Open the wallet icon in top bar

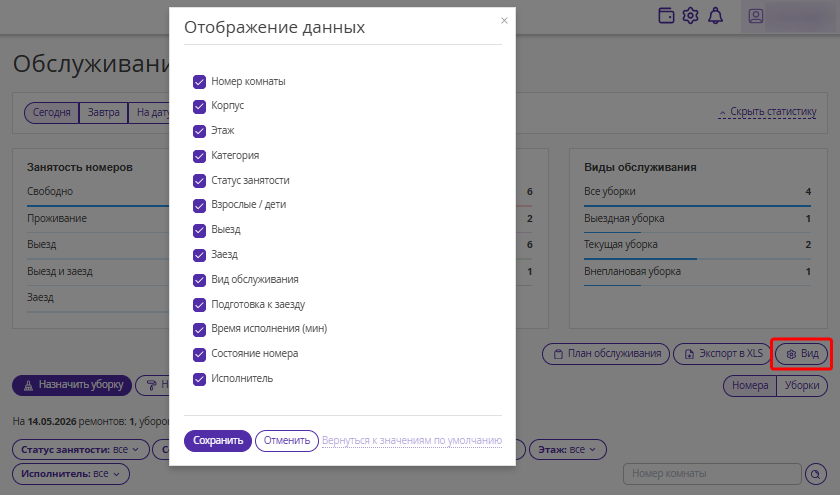click(666, 16)
